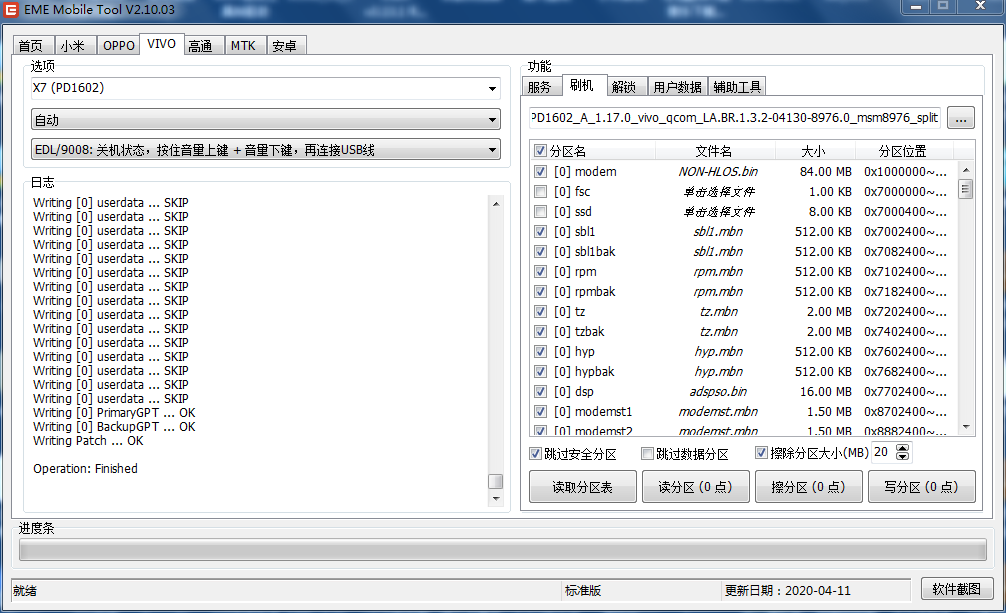Uncheck the hypbak partition checkbox
This screenshot has width=1006, height=613.
[x=540, y=371]
